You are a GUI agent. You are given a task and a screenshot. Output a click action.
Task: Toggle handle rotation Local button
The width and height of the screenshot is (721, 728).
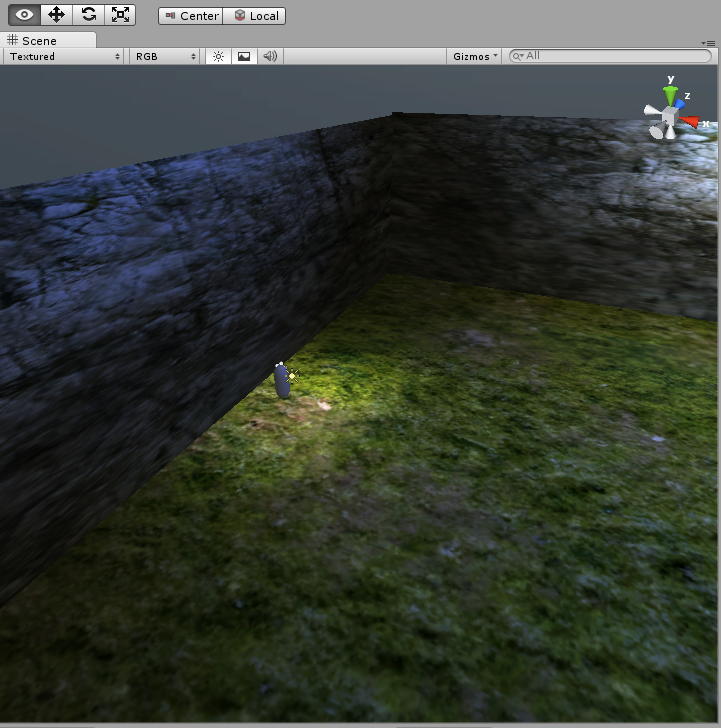pos(254,16)
